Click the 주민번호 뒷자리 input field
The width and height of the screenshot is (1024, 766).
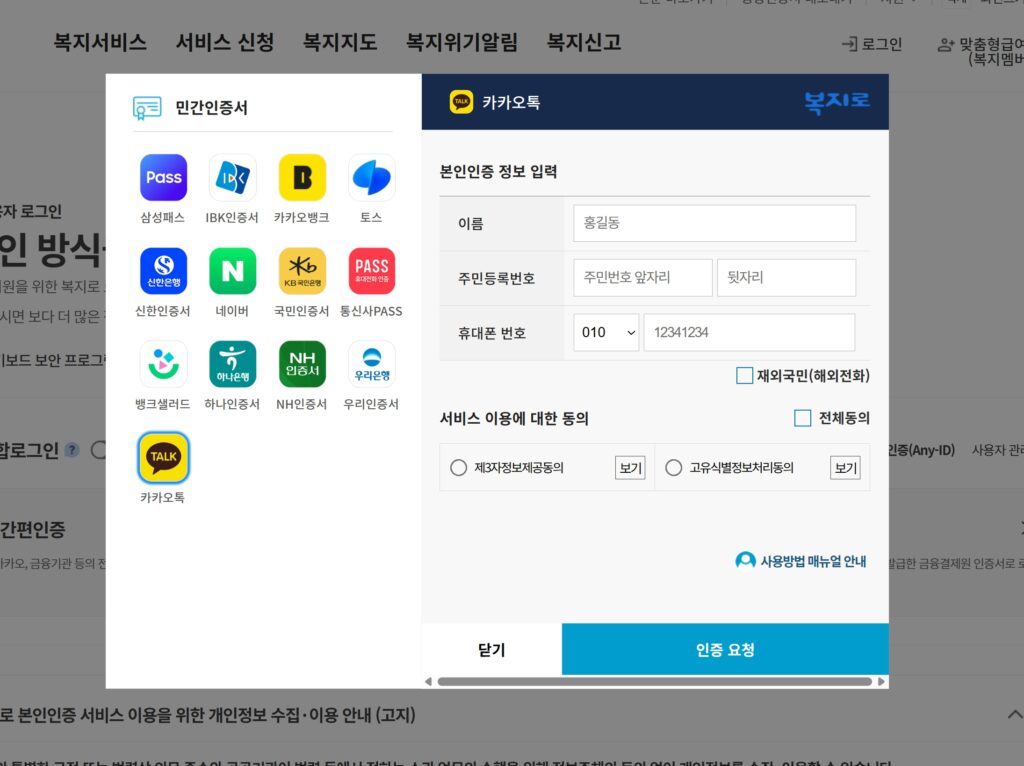point(786,278)
